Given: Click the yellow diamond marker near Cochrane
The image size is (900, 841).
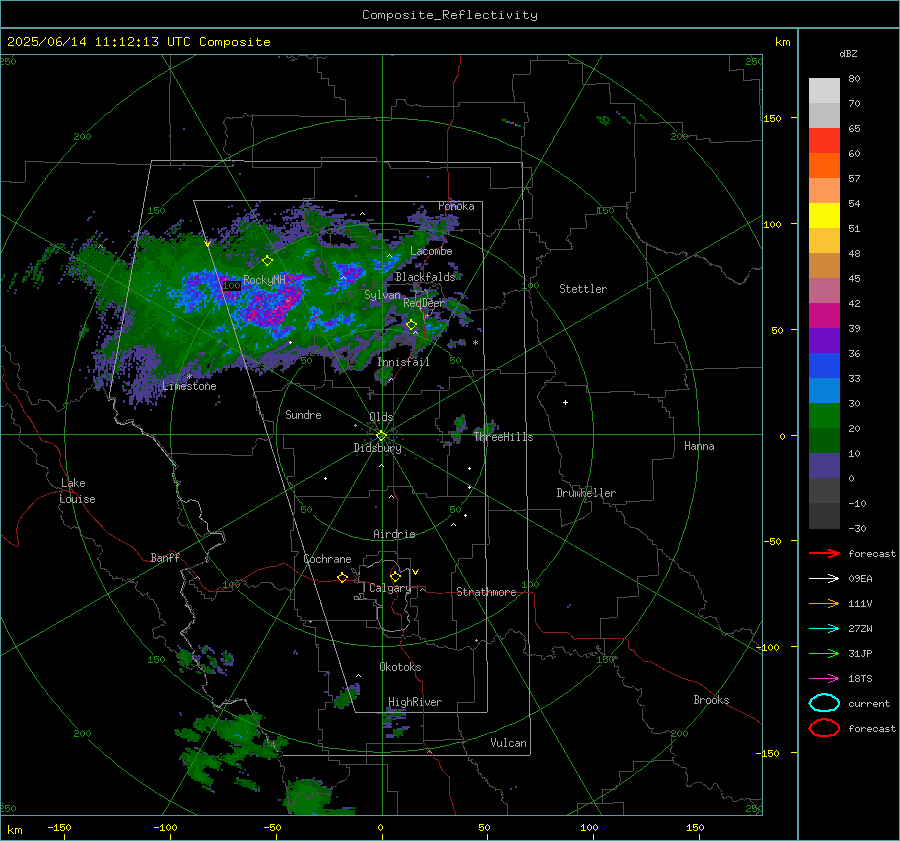Looking at the screenshot, I should click(x=343, y=577).
